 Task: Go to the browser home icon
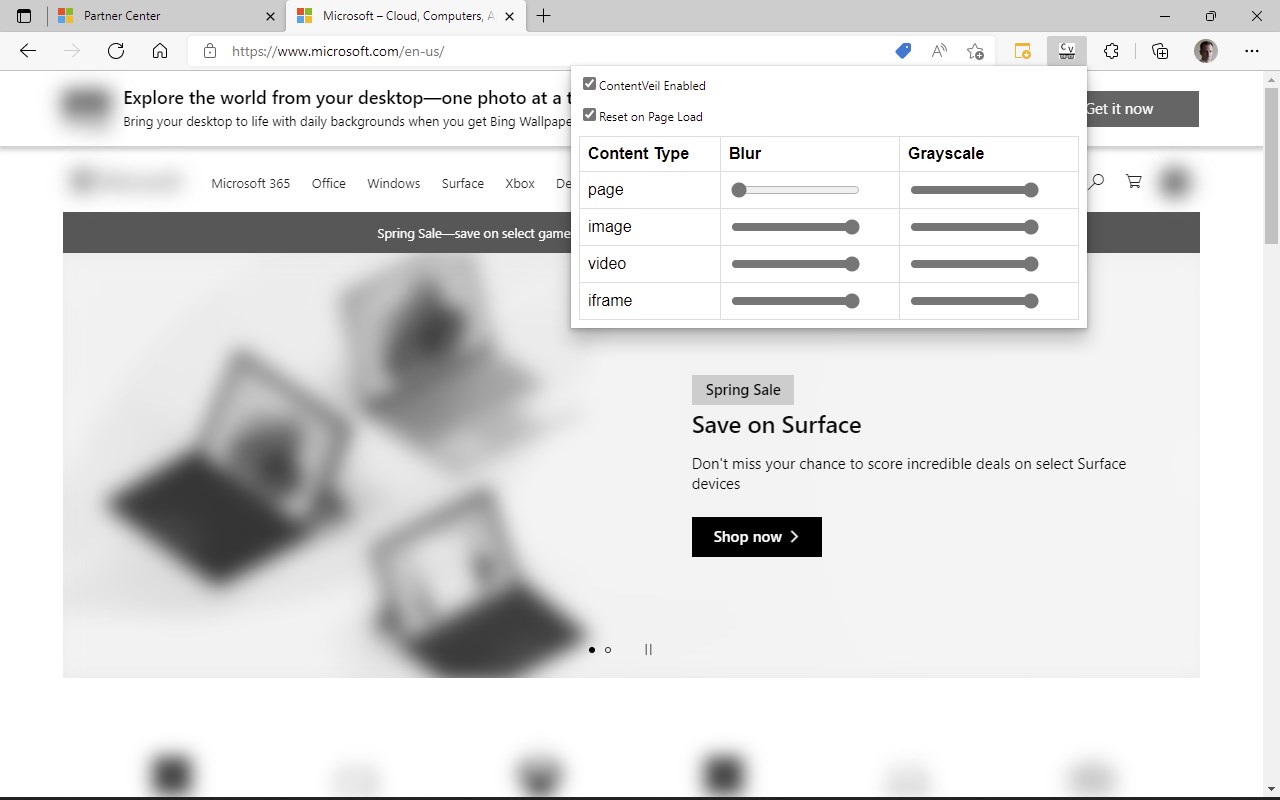click(x=160, y=51)
